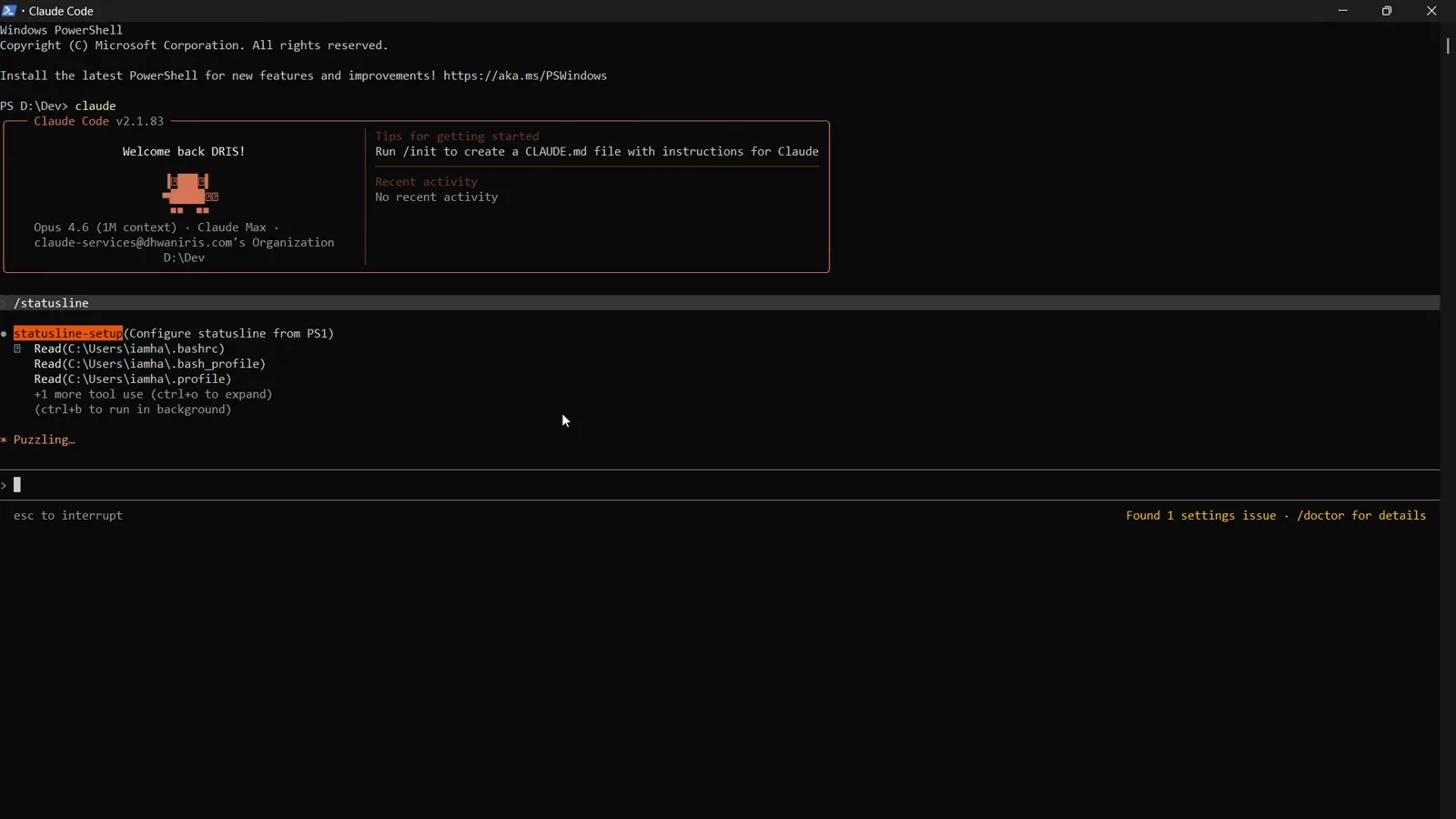This screenshot has height=819, width=1456.
Task: Click the Microsoft copyright notice line
Action: click(x=194, y=45)
